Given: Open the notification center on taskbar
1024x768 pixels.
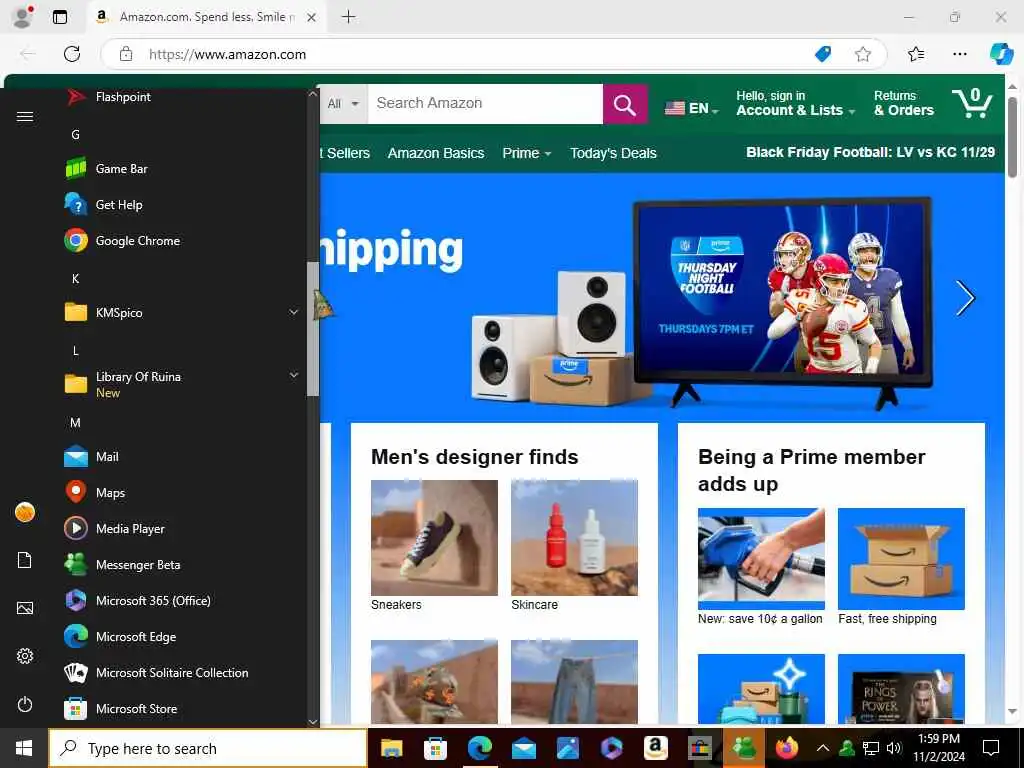Looking at the screenshot, I should tap(991, 748).
